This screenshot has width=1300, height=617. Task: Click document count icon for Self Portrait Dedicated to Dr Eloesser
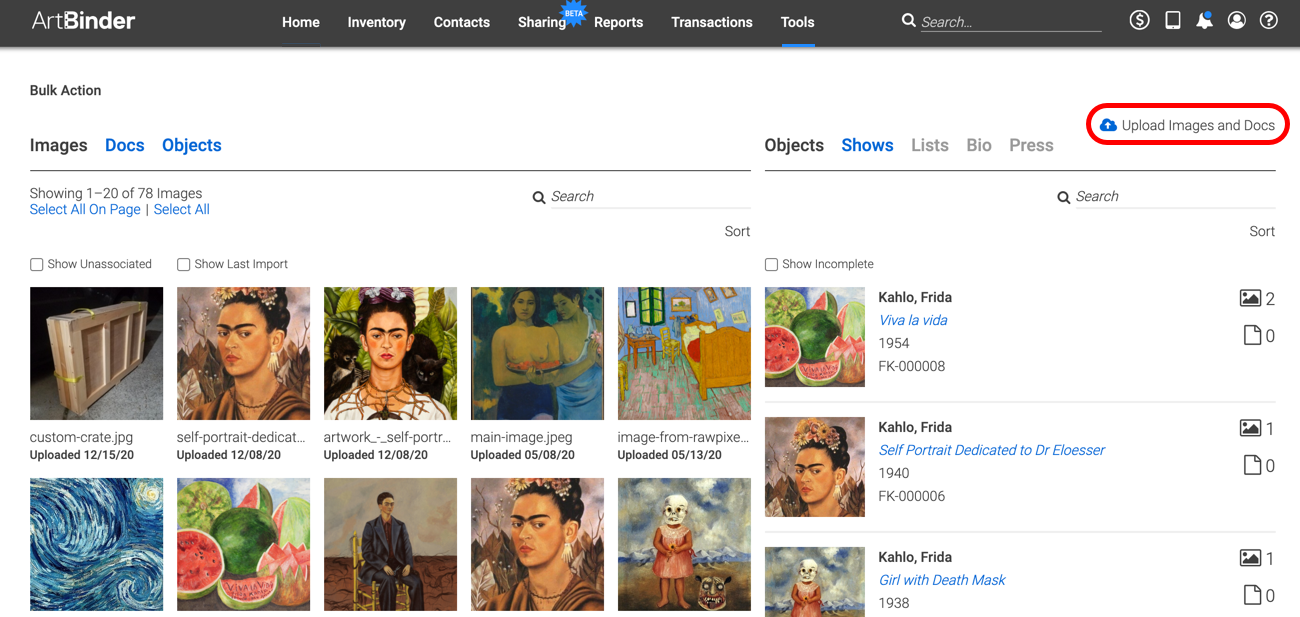(1252, 465)
